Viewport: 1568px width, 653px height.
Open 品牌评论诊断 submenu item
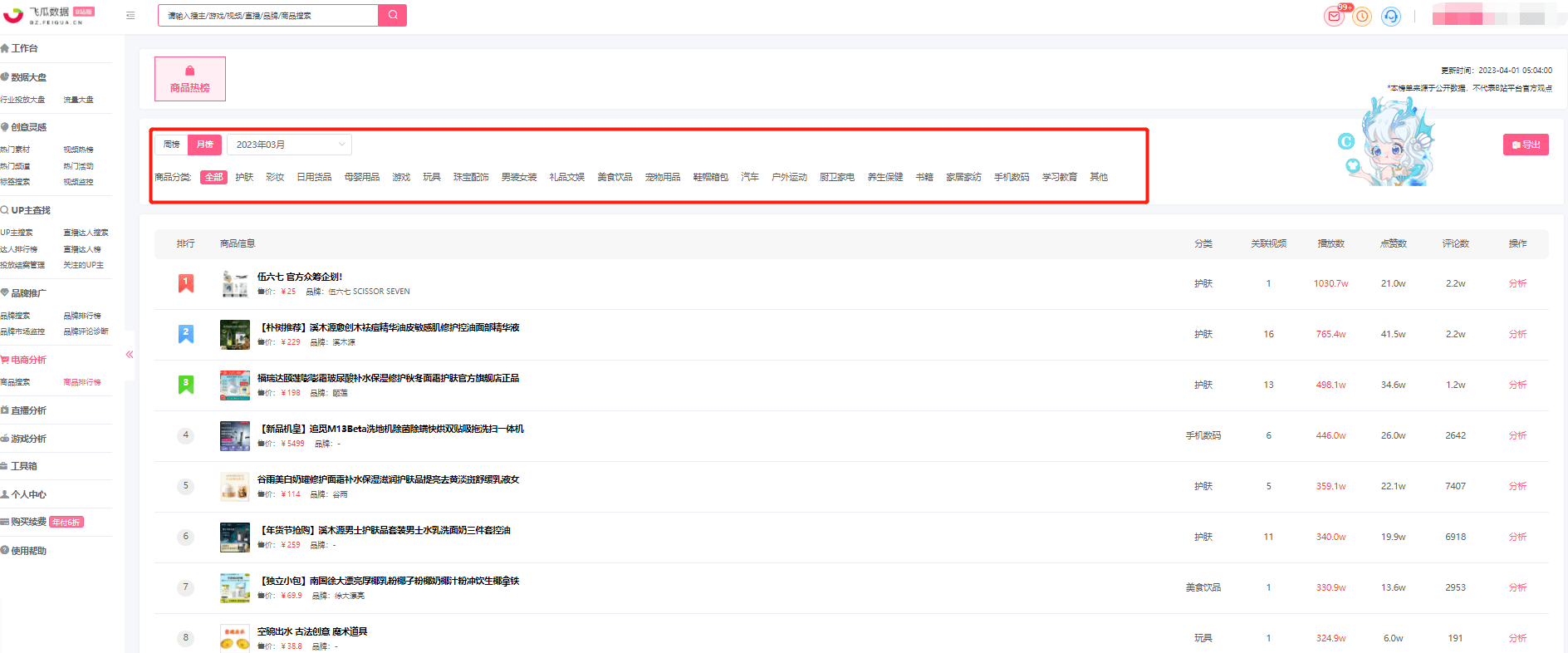pos(86,331)
